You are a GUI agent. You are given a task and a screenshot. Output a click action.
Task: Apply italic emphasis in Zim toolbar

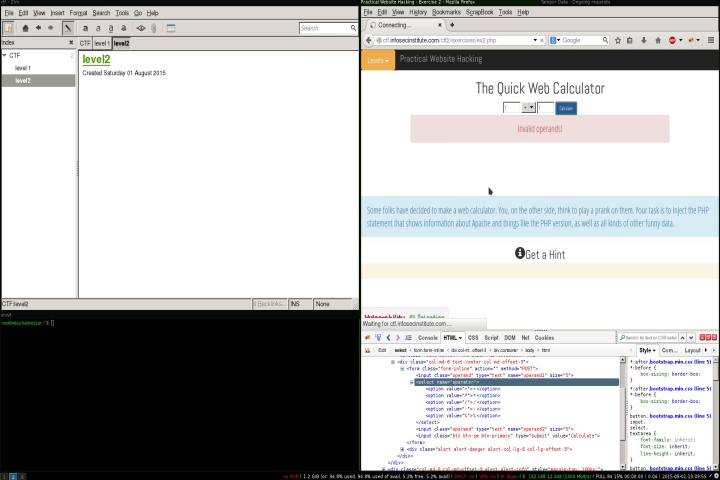click(x=98, y=28)
